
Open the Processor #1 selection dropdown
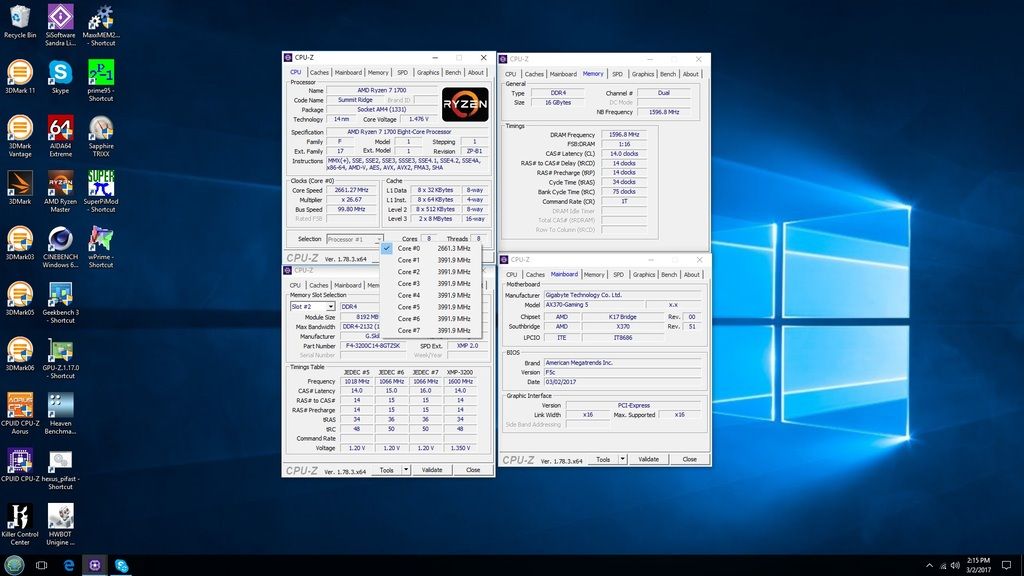[x=355, y=239]
